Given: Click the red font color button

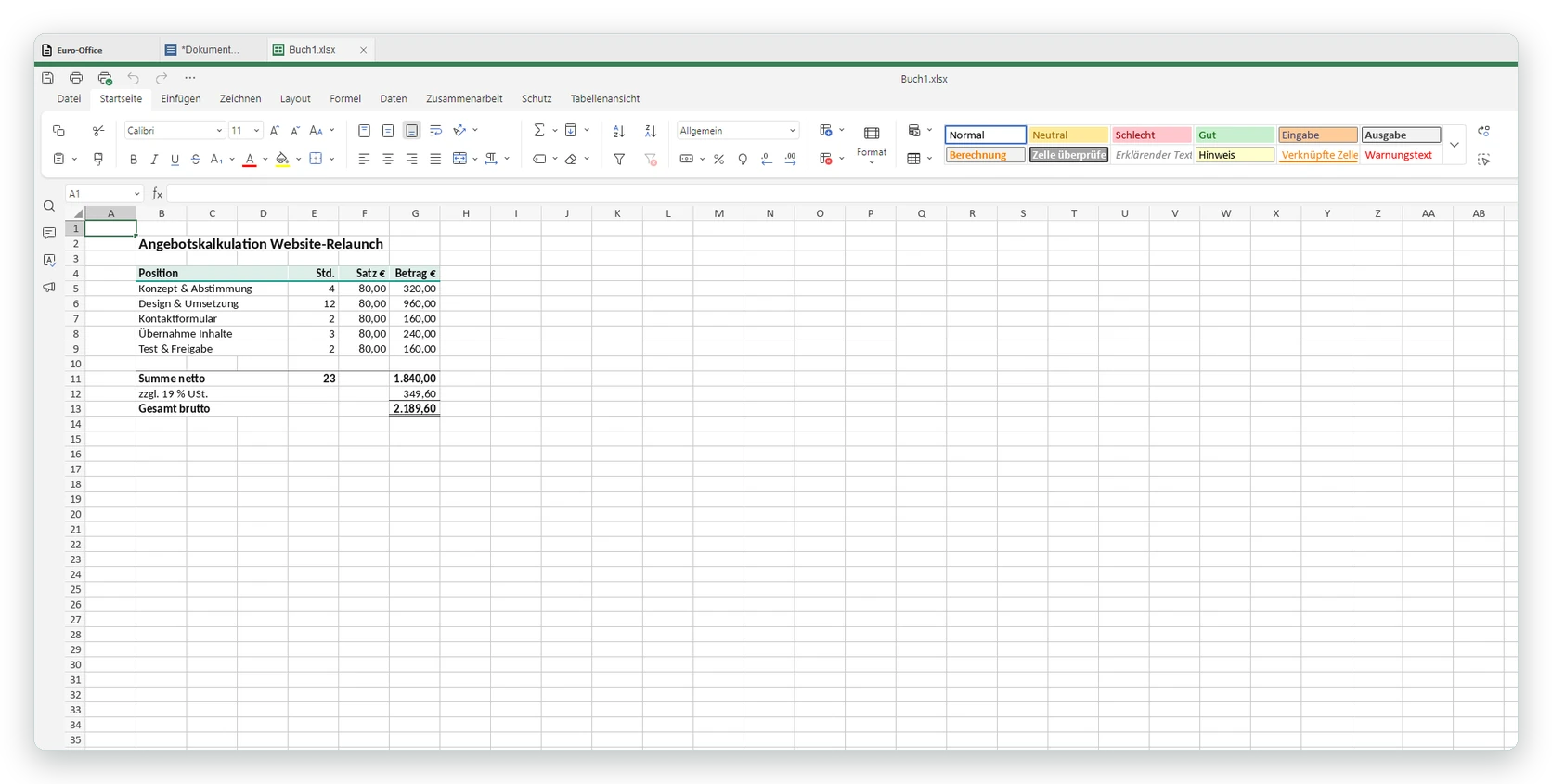Looking at the screenshot, I should [x=249, y=160].
